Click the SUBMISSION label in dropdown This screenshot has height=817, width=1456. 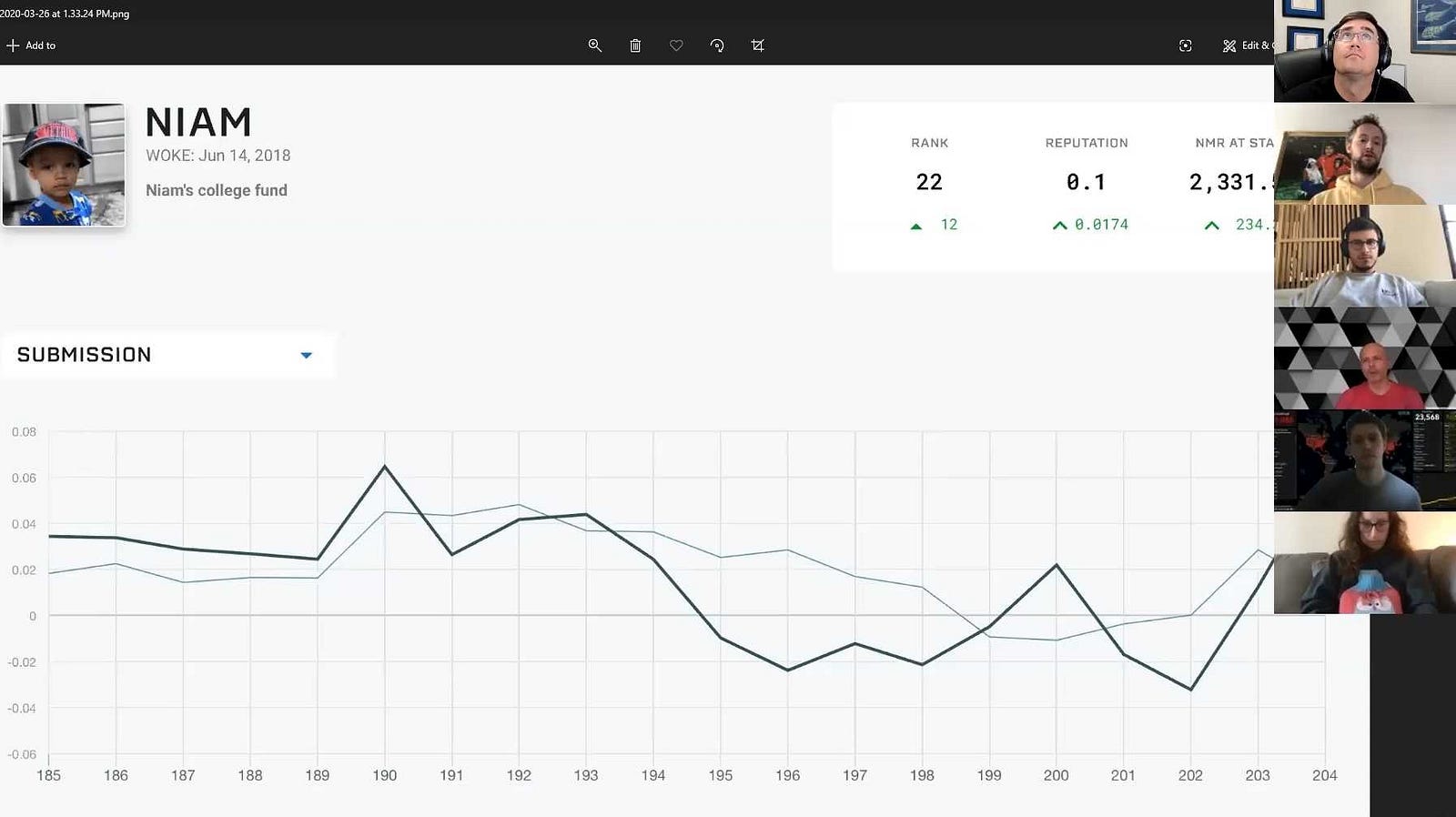(x=85, y=355)
